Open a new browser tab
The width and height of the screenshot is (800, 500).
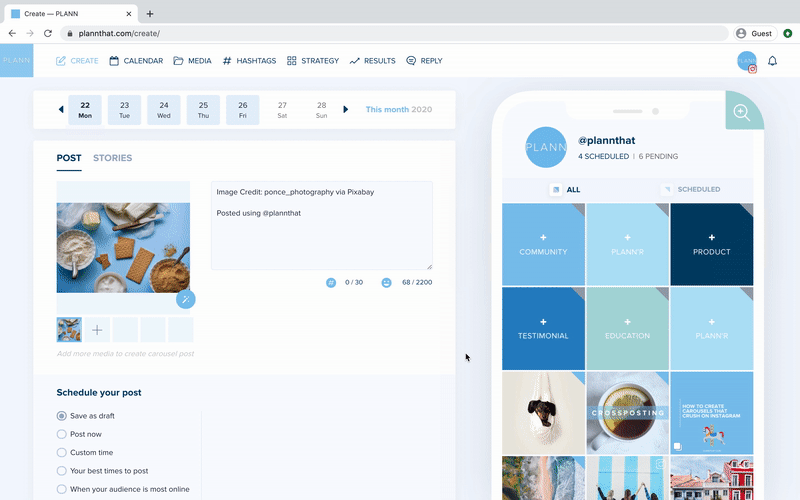click(x=149, y=14)
